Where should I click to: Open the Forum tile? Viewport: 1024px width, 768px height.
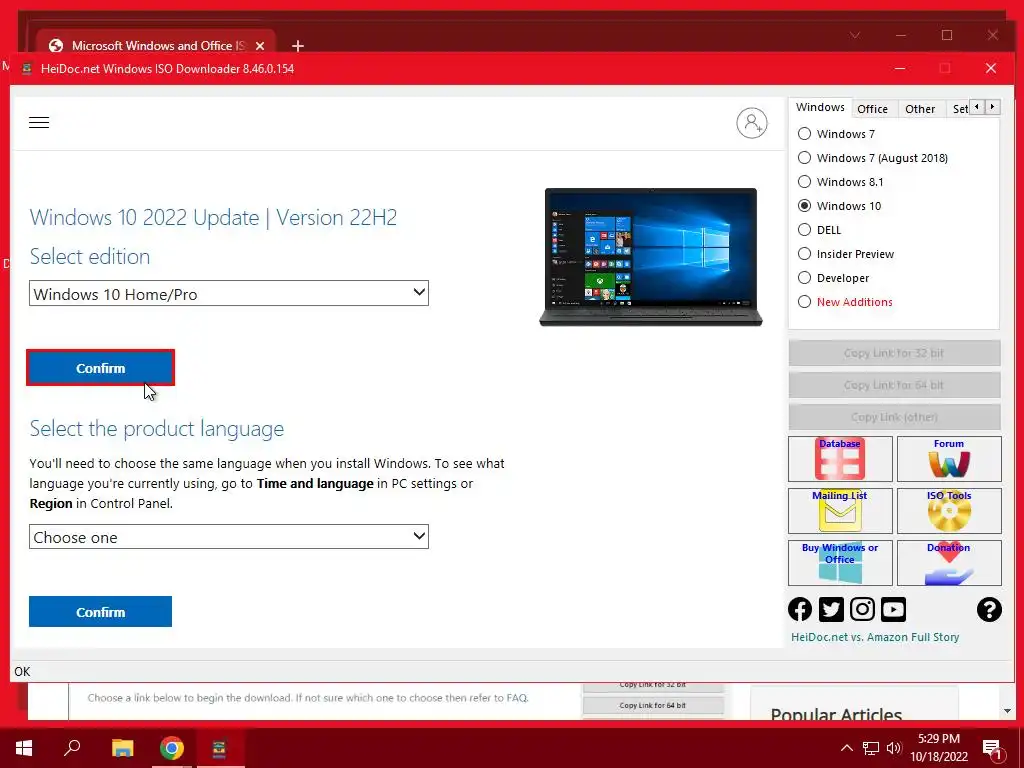click(949, 458)
